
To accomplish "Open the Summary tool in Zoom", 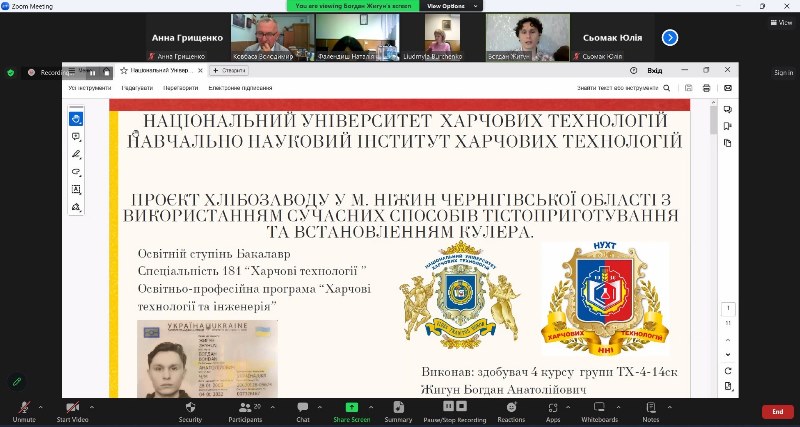I will pyautogui.click(x=398, y=411).
